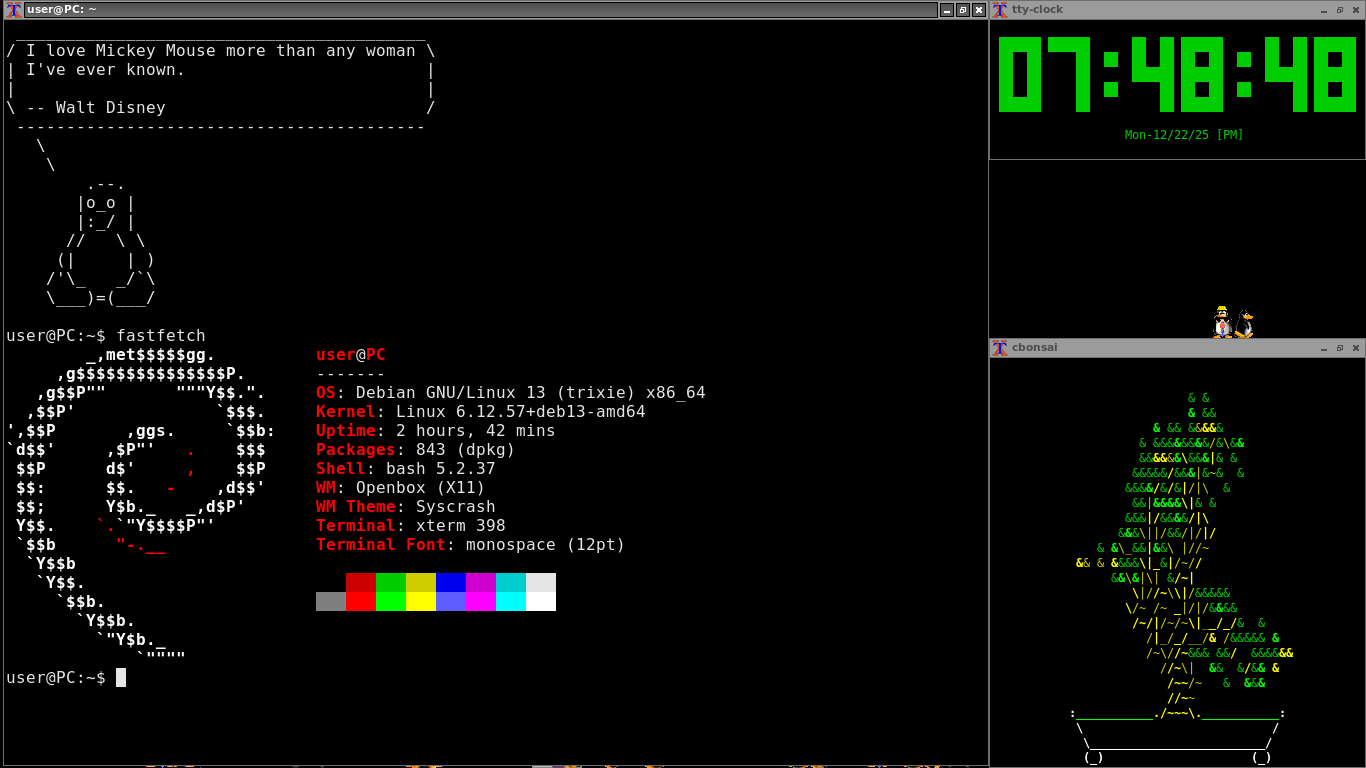Click the black desktop penguin without a hat

click(1244, 324)
